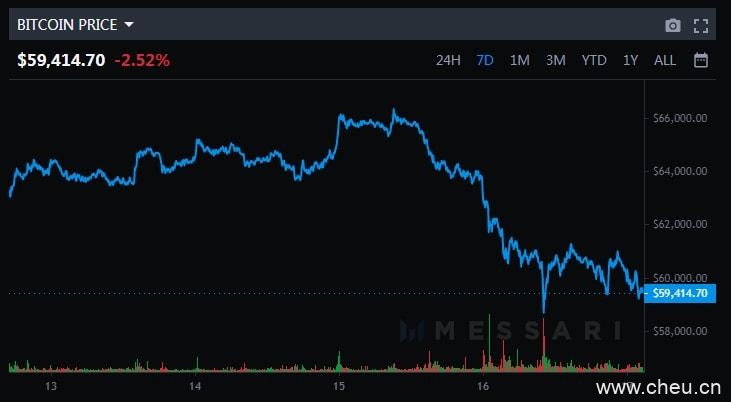Click the -2.52% price change value
This screenshot has height=402, width=731.
tap(142, 60)
